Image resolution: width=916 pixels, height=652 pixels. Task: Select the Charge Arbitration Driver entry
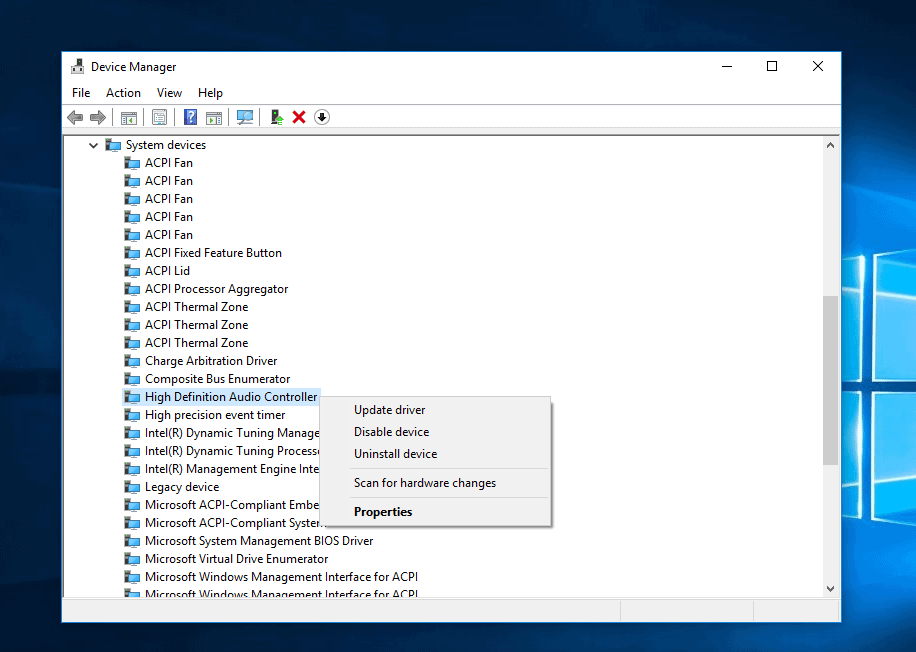point(209,360)
